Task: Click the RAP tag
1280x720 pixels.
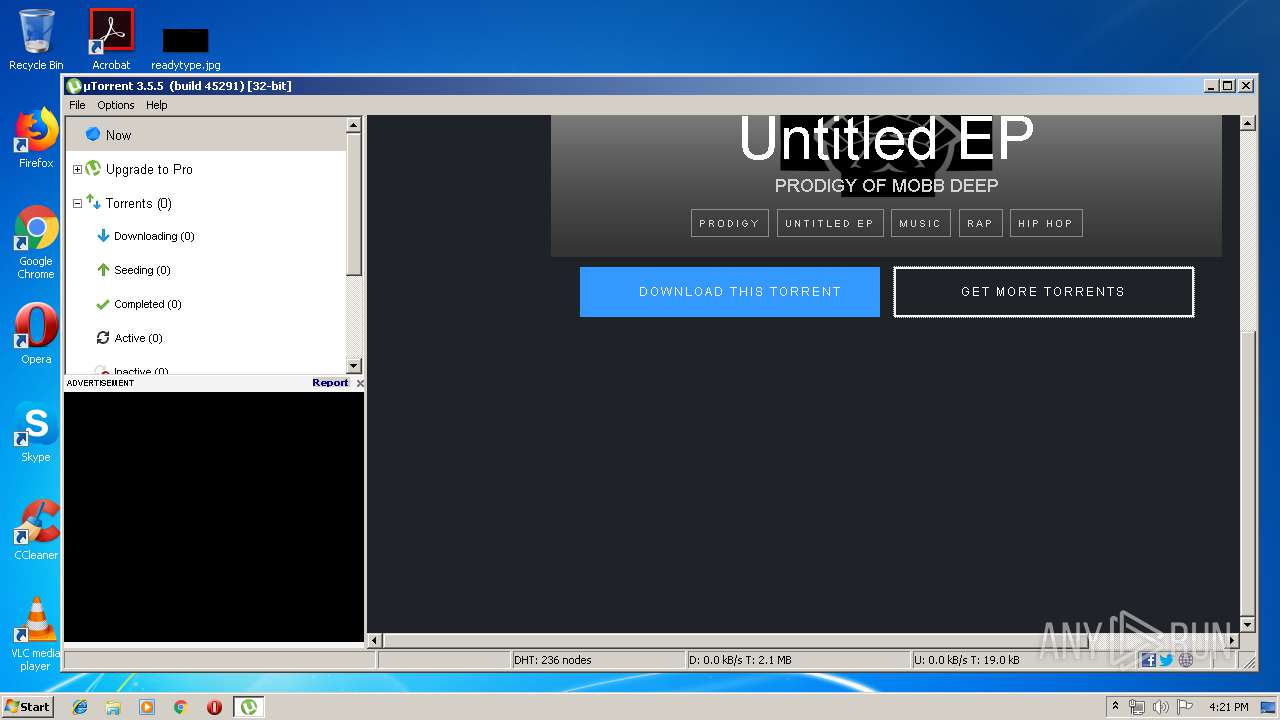Action: coord(980,223)
